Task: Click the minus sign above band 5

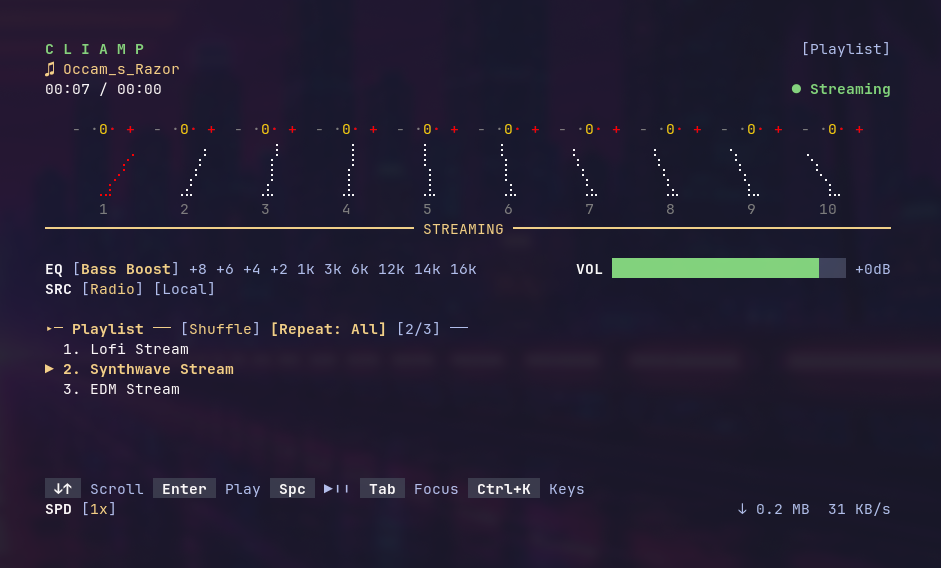Action: [400, 129]
